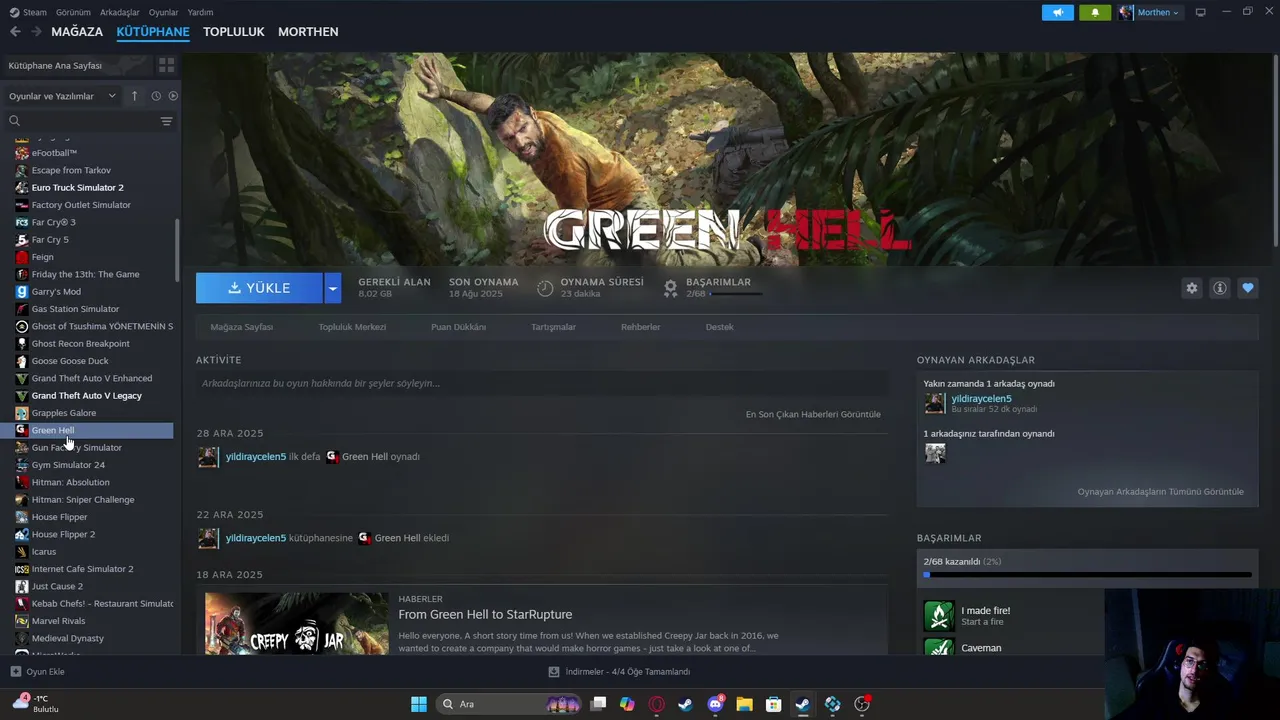Click the blue announcements megaphone button
The height and width of the screenshot is (720, 1280).
coord(1058,12)
